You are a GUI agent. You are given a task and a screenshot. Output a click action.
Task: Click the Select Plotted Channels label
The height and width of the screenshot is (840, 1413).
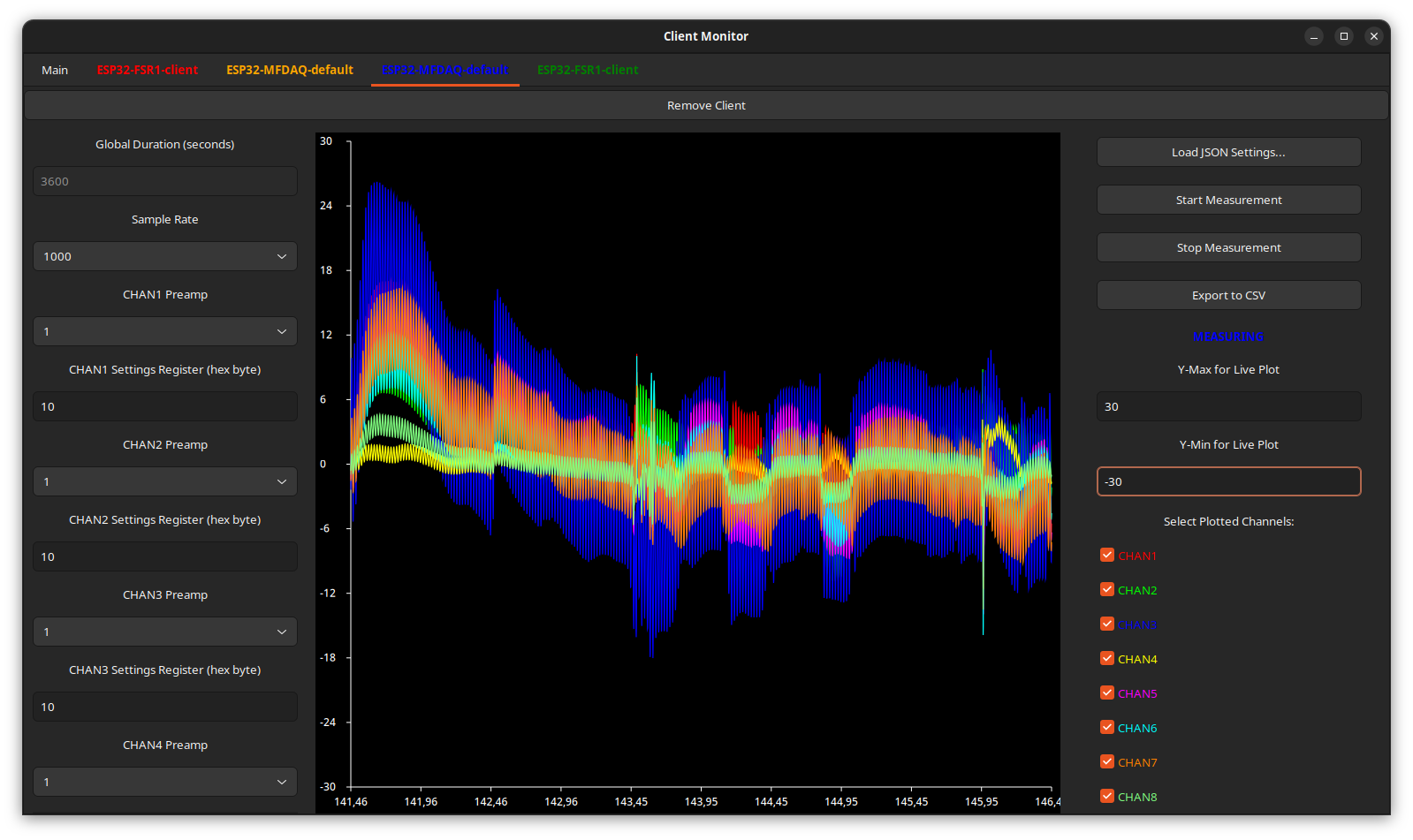pos(1228,521)
